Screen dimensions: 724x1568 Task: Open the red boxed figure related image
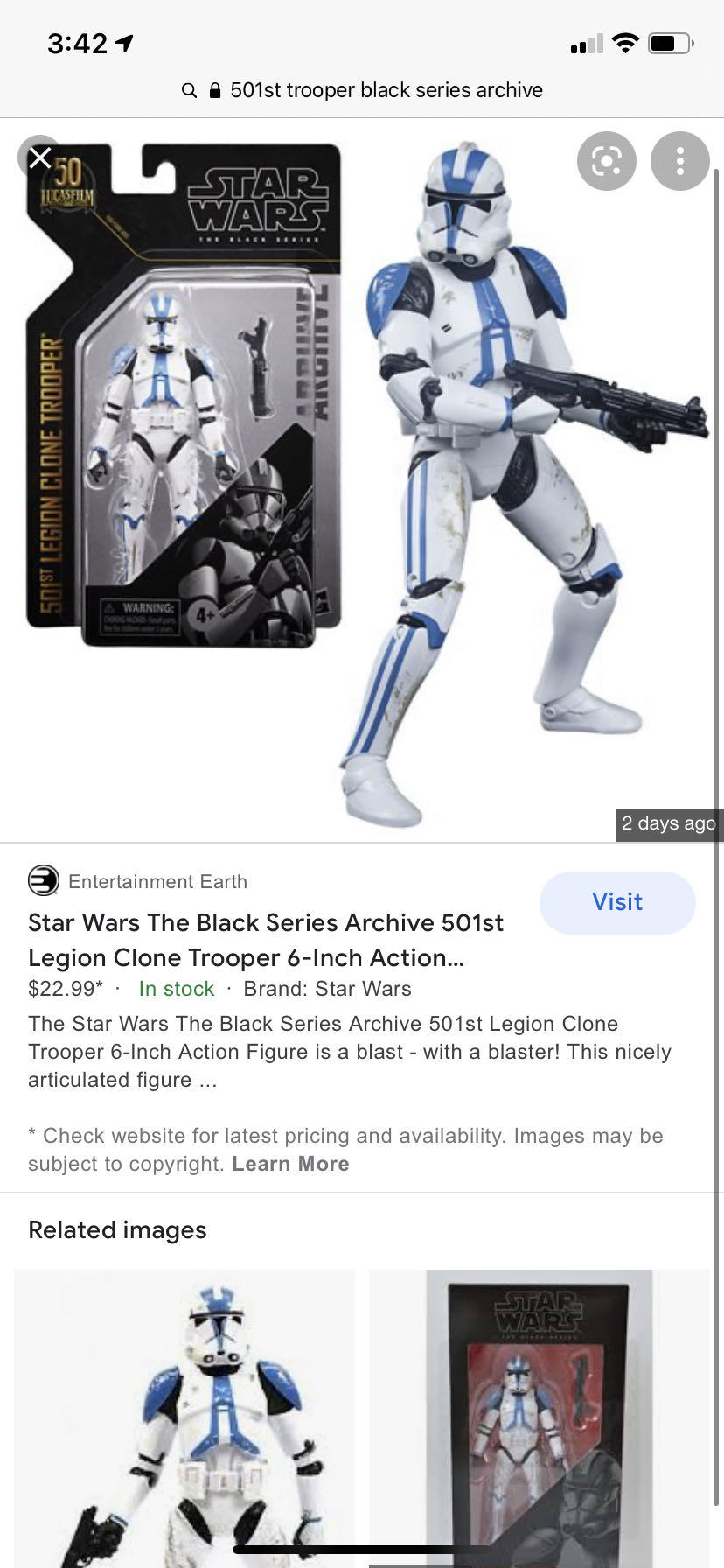tap(540, 1418)
